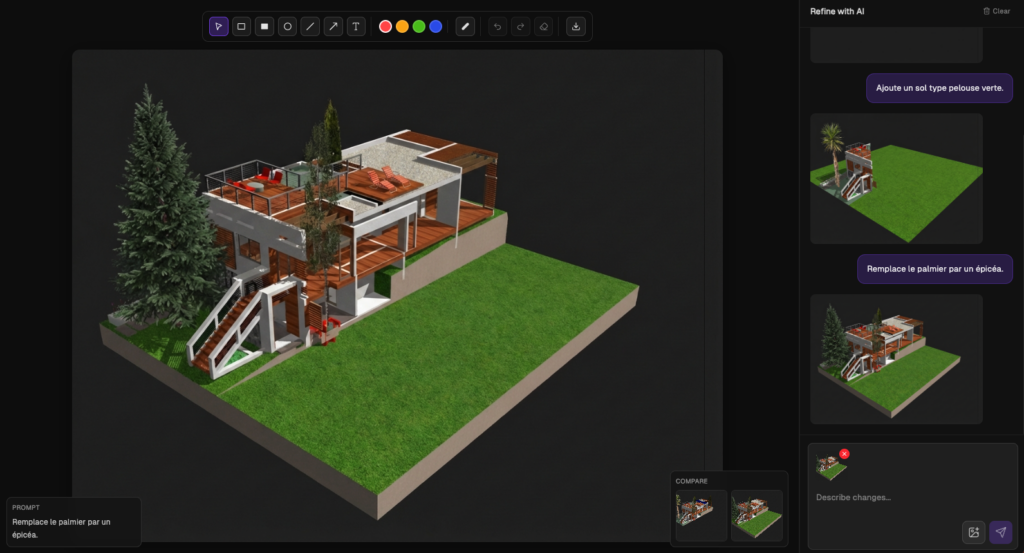
Task: Use the eraser to clear annotations
Action: [543, 26]
